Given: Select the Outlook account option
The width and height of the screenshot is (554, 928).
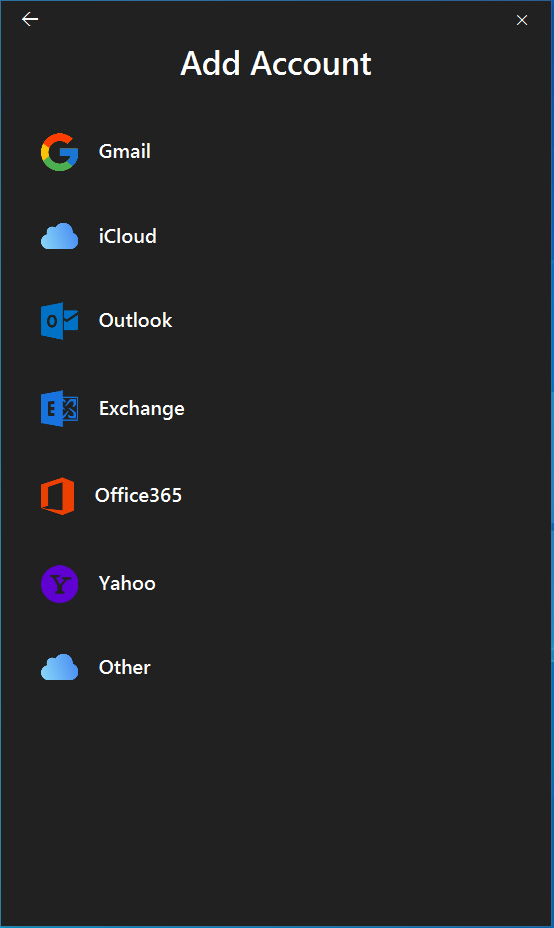Looking at the screenshot, I should (135, 320).
